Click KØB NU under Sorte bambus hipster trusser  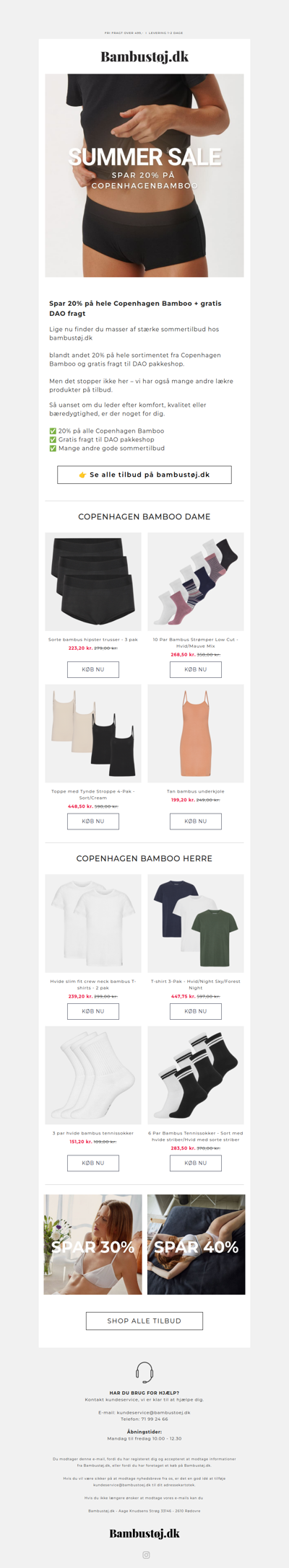(93, 669)
